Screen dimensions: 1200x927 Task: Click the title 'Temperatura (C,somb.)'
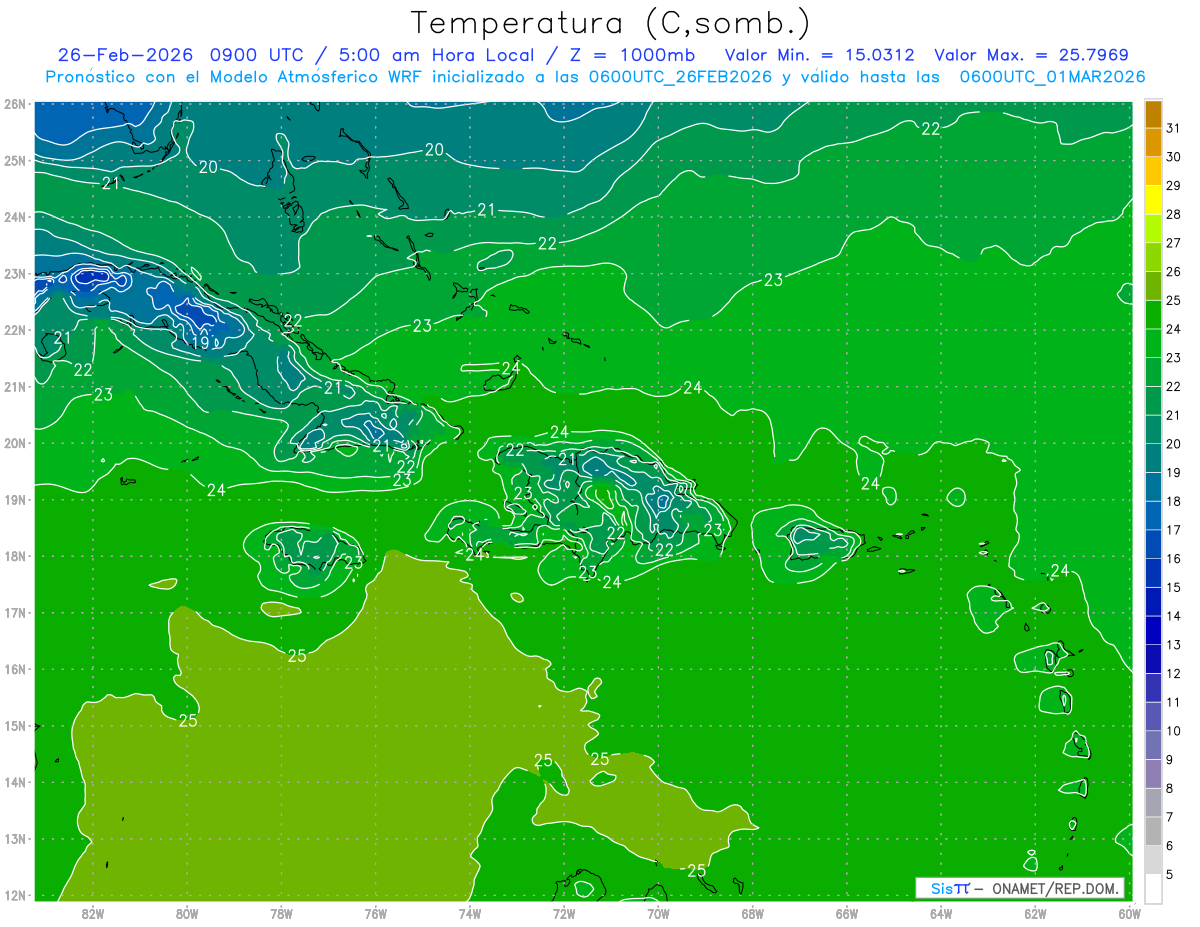[x=610, y=23]
